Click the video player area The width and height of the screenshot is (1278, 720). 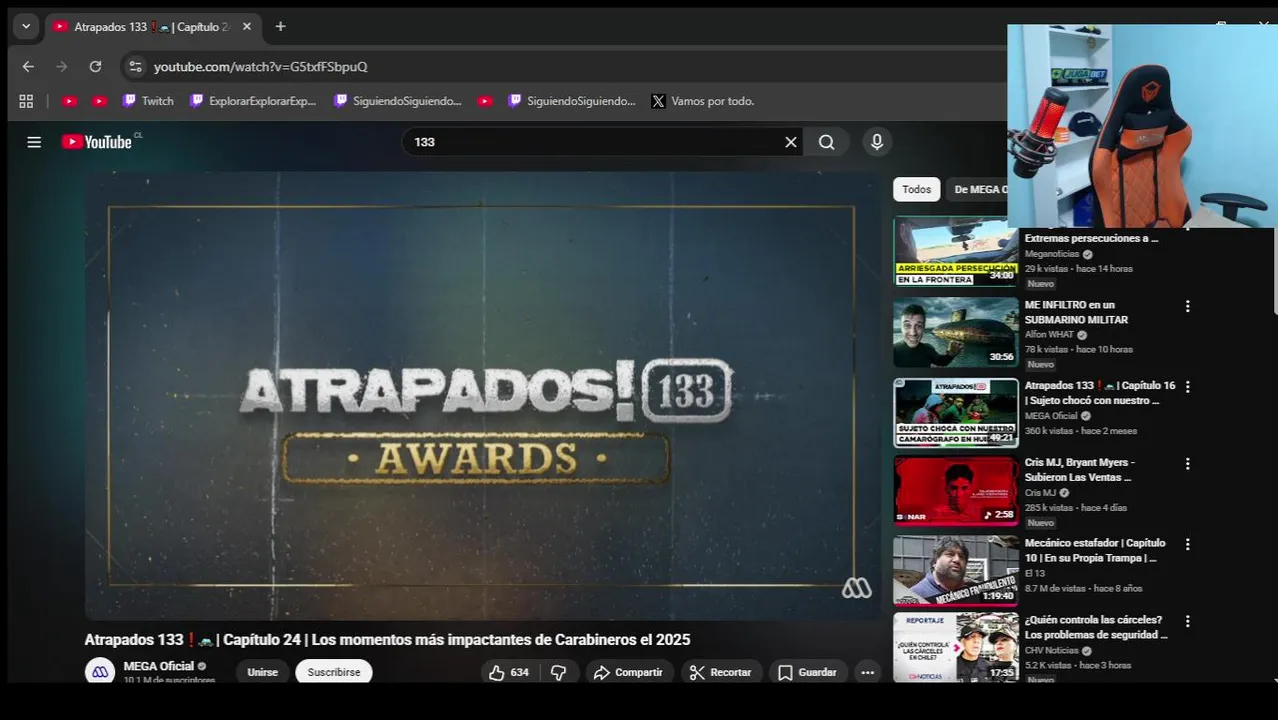482,396
